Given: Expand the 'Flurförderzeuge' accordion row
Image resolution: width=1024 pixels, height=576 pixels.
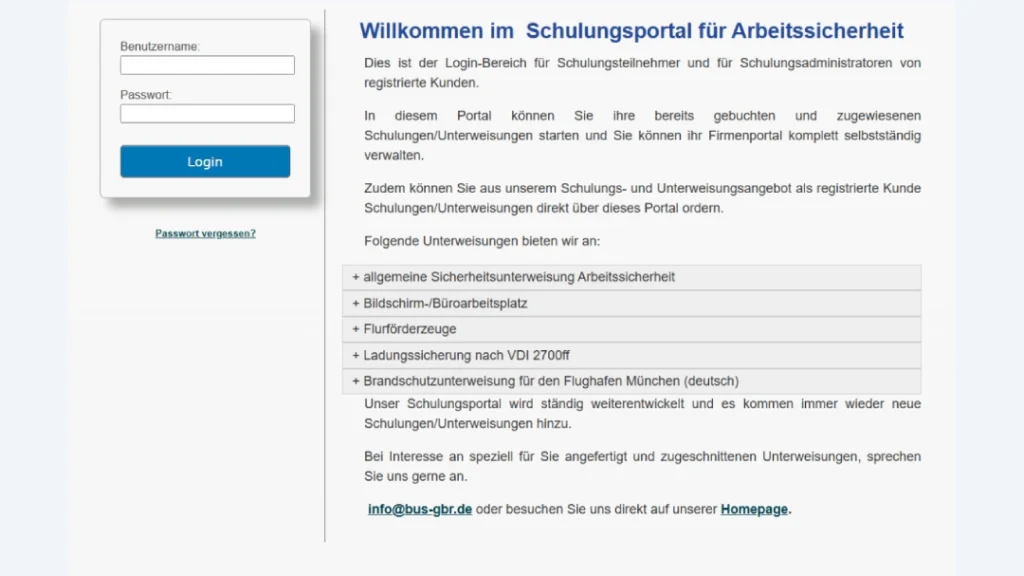Looking at the screenshot, I should tap(410, 329).
